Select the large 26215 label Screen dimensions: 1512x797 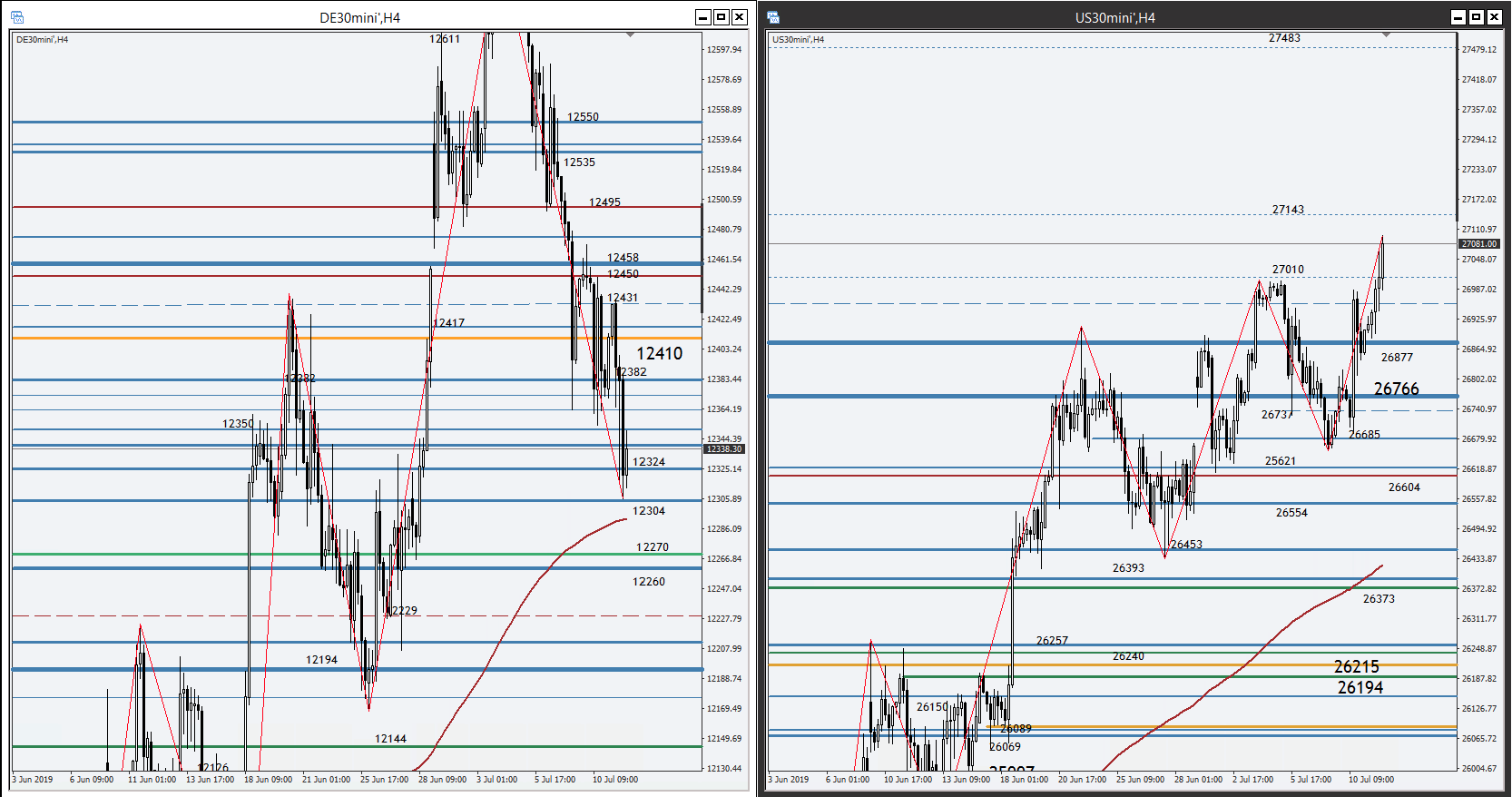1357,667
